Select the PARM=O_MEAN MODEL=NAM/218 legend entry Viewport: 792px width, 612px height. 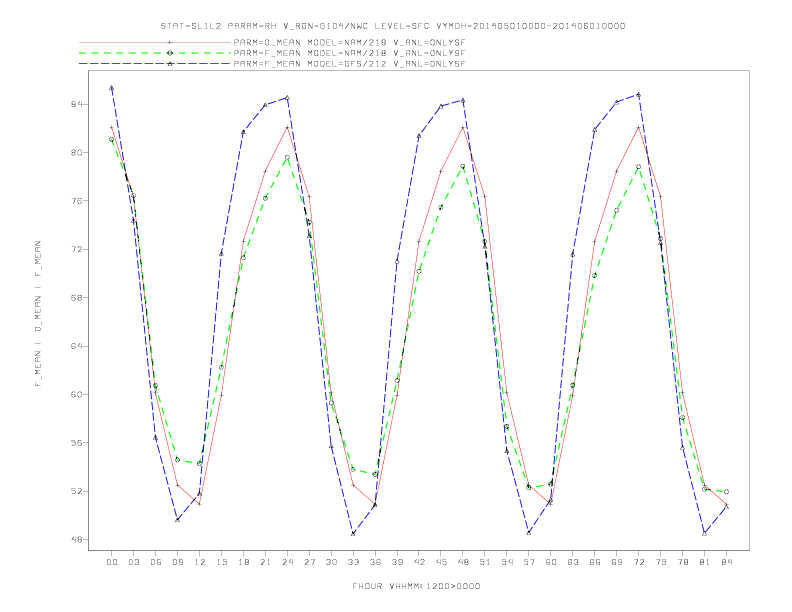349,42
